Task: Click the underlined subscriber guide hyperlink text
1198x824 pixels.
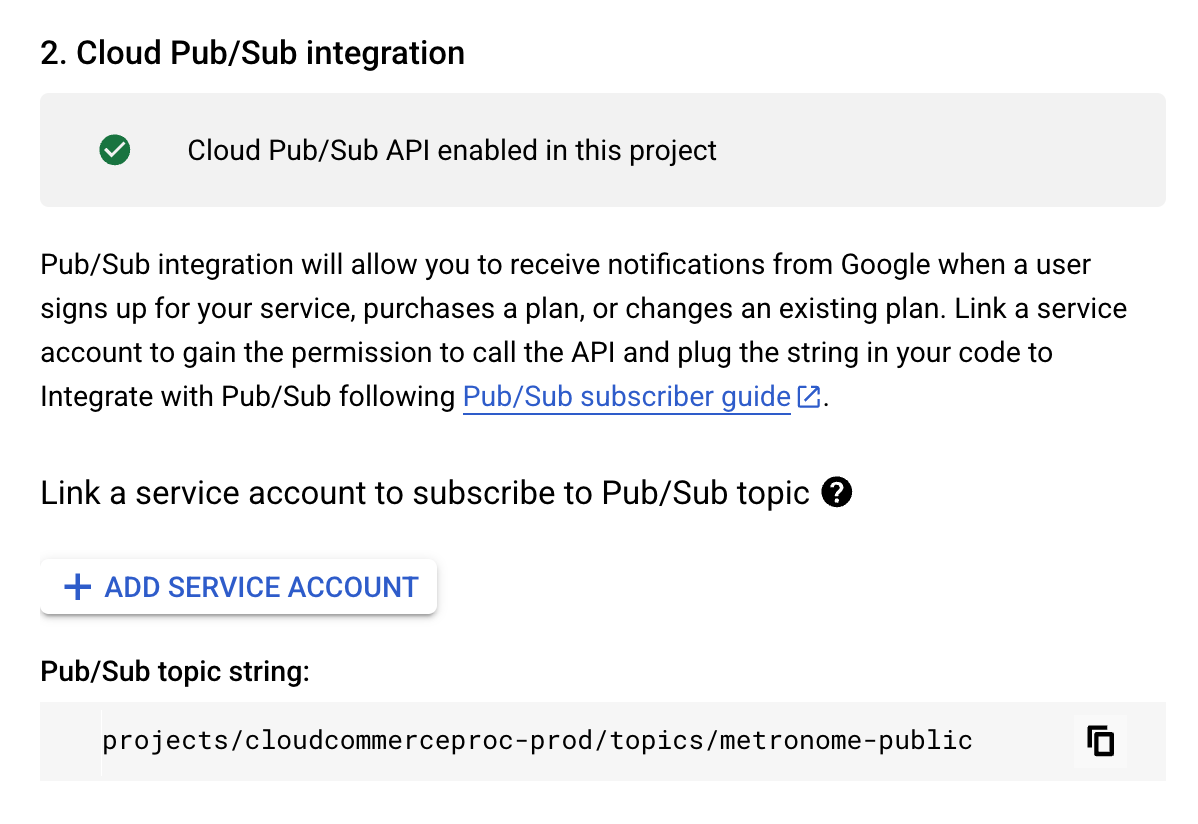Action: (626, 396)
